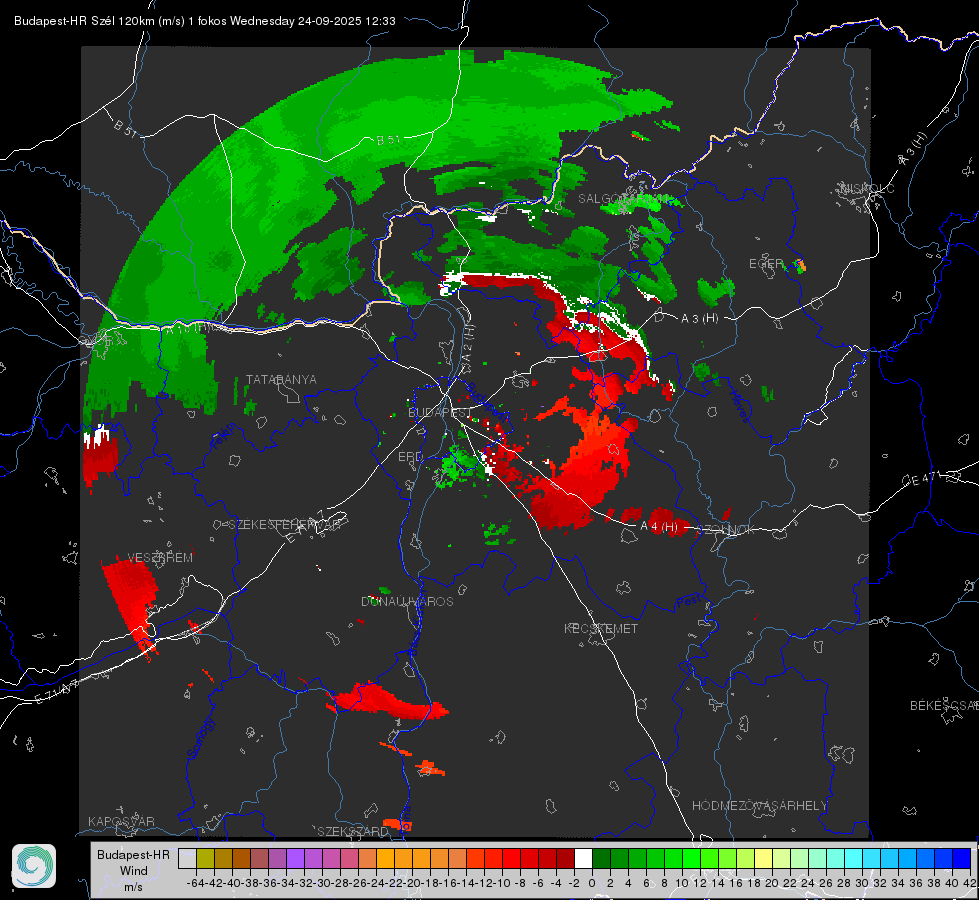The image size is (979, 900).
Task: Select the DUNAÚJVÁROS city label
Action: tap(407, 601)
